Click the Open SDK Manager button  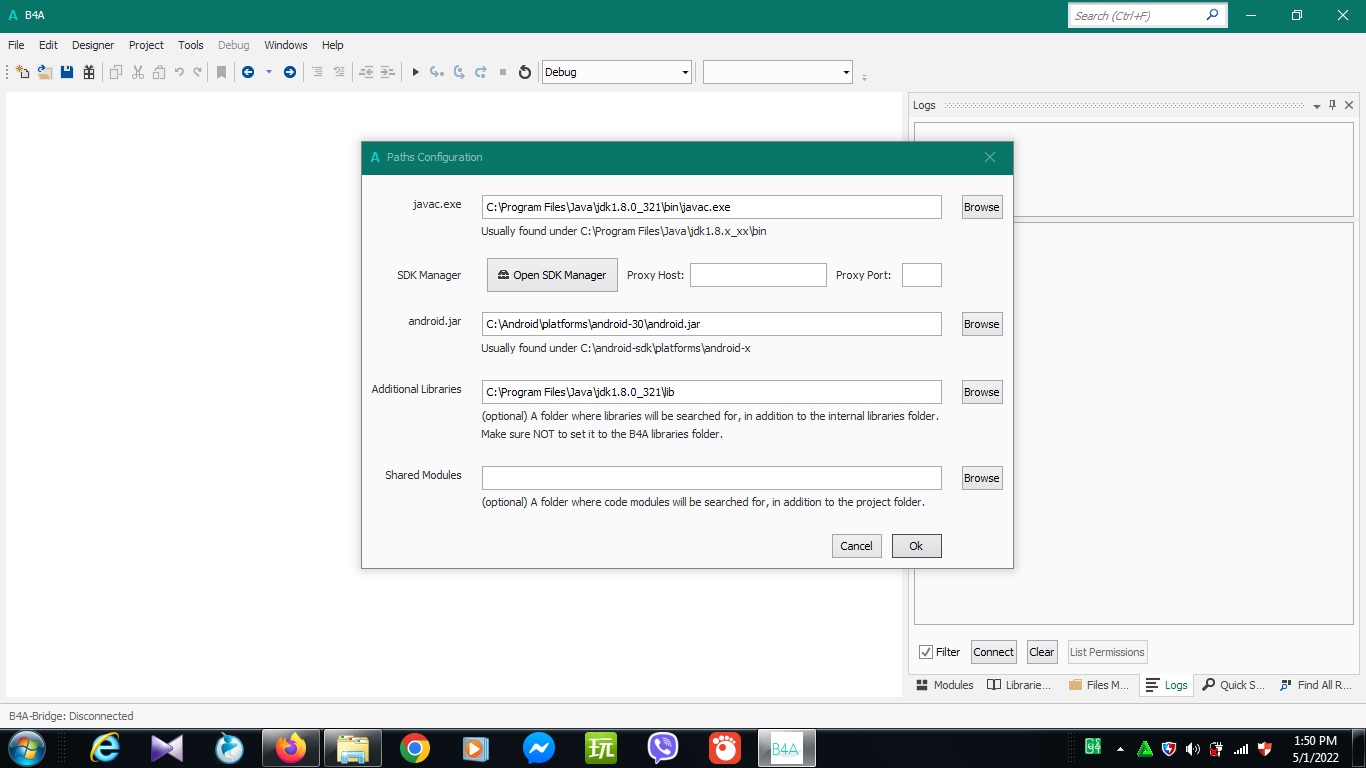point(552,275)
